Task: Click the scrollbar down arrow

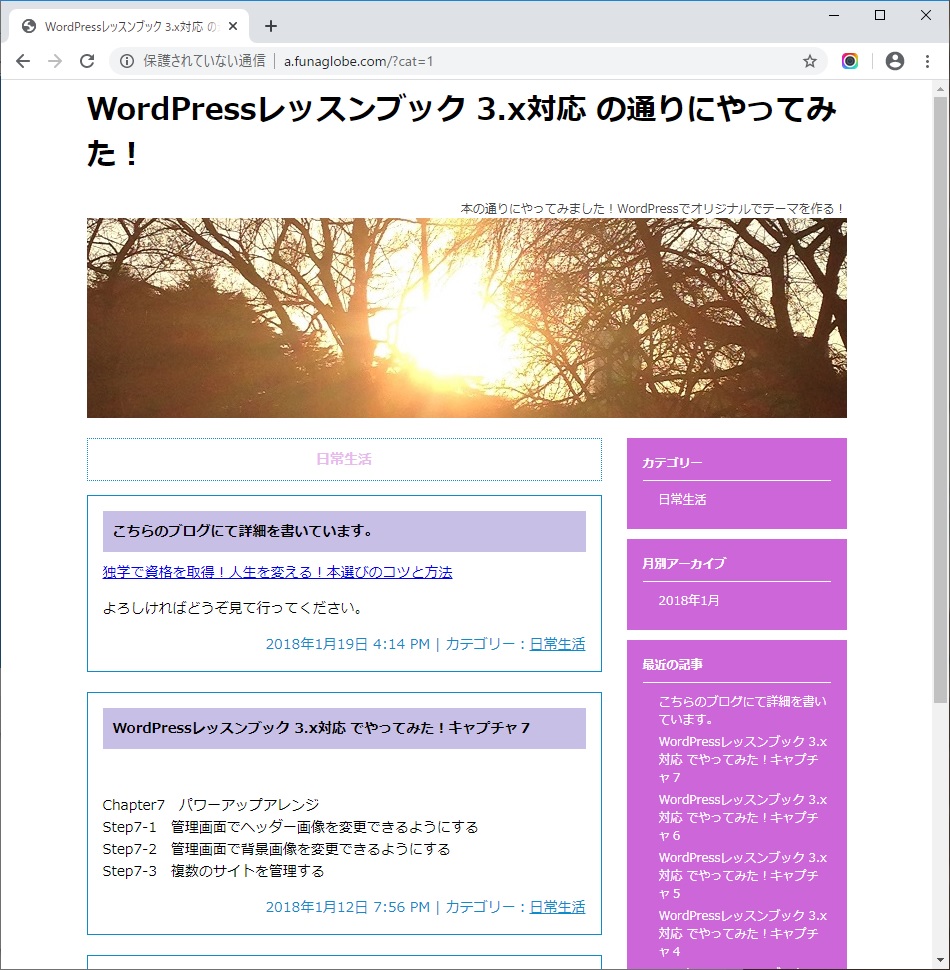Action: [940, 961]
